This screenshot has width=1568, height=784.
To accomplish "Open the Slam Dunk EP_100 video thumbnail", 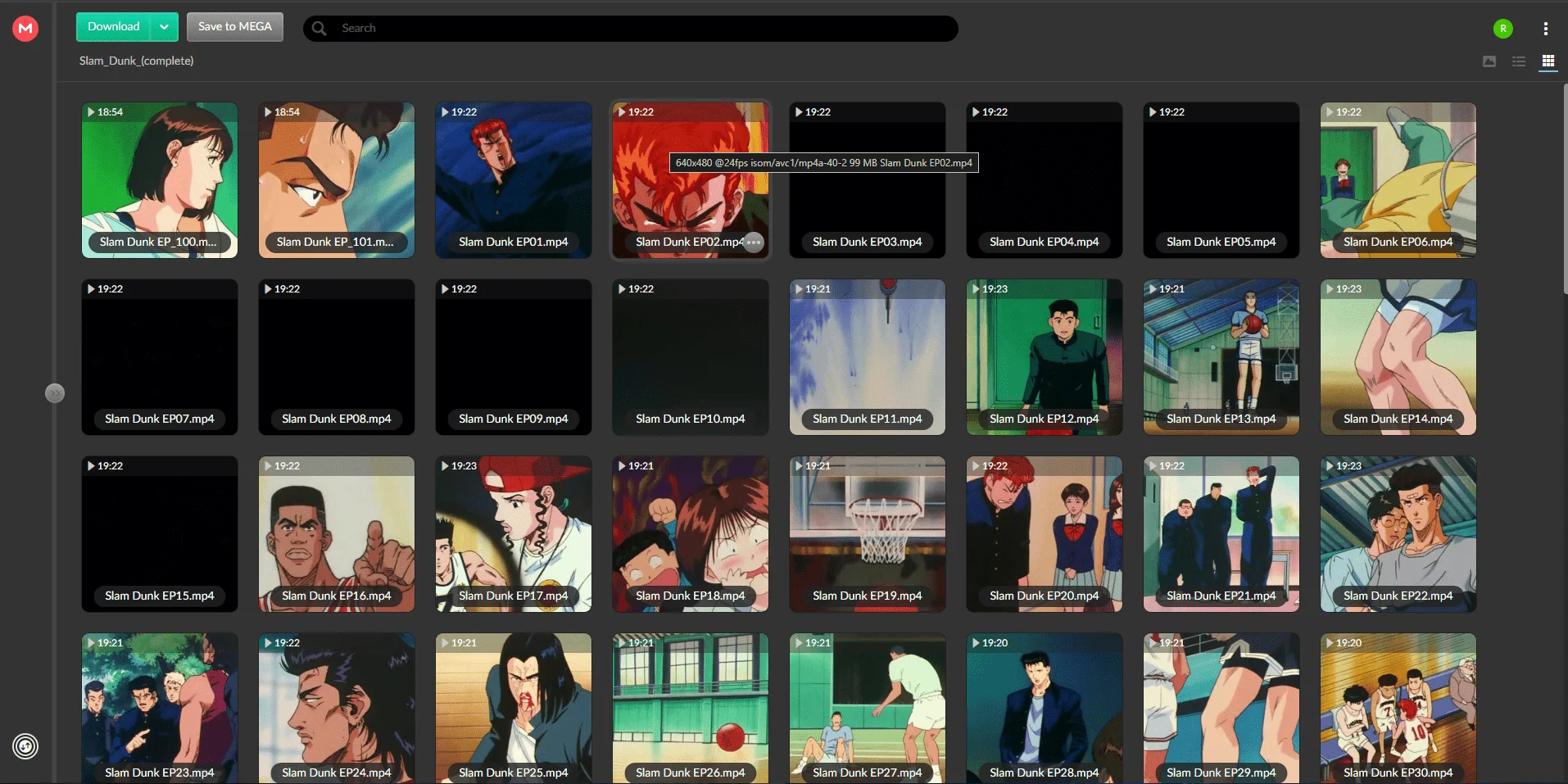I will point(160,180).
